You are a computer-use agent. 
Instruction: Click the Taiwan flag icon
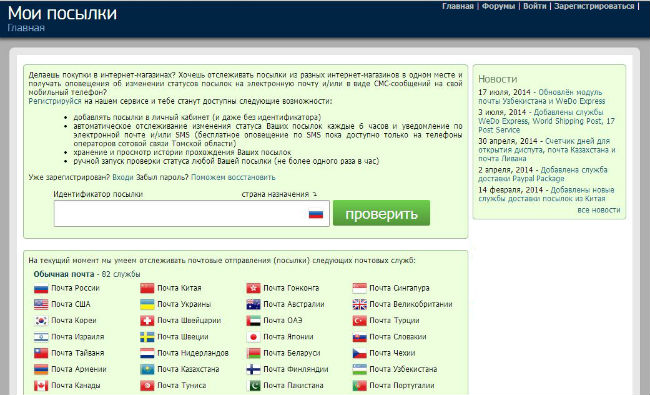(x=41, y=353)
